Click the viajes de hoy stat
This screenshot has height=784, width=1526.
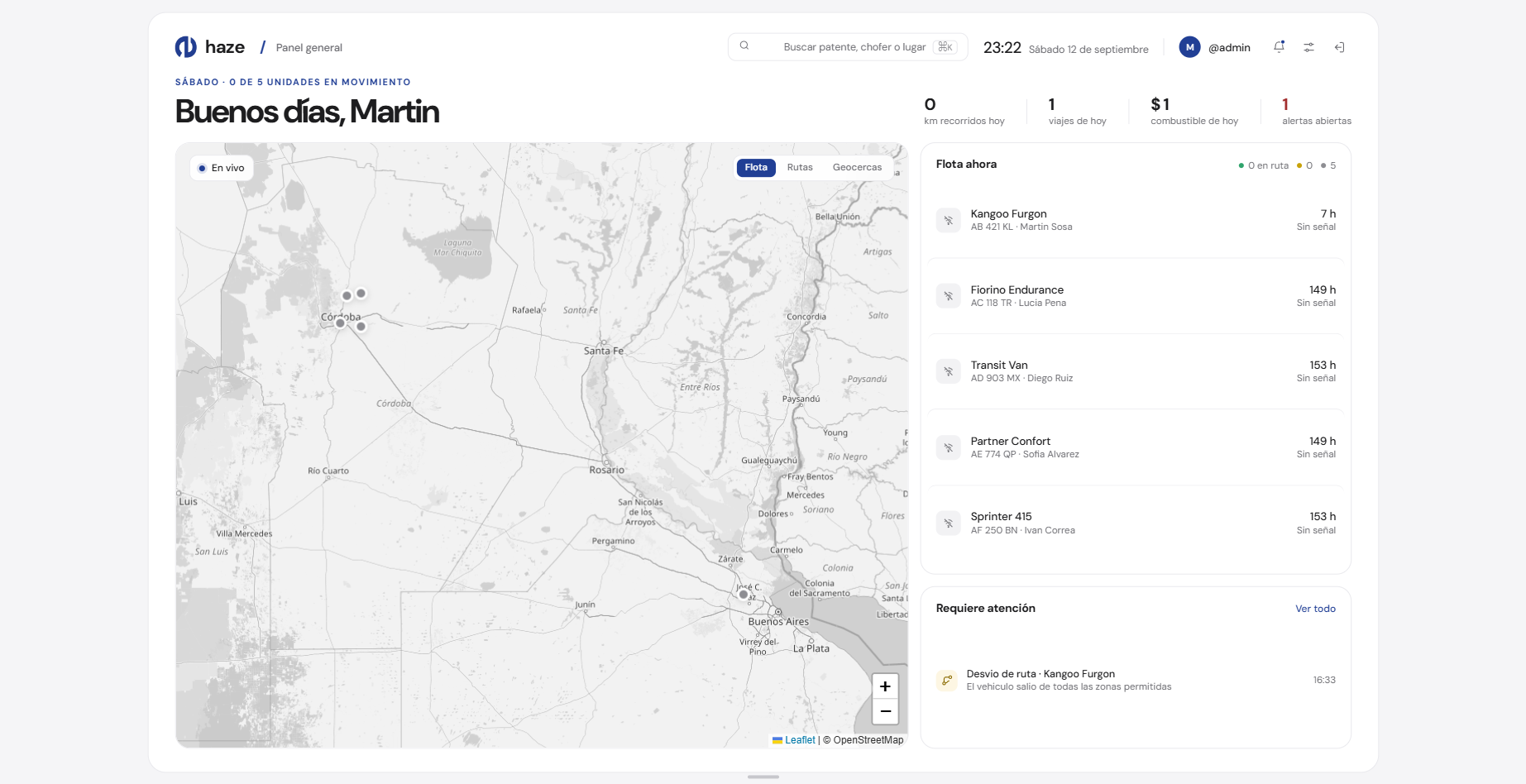point(1077,111)
